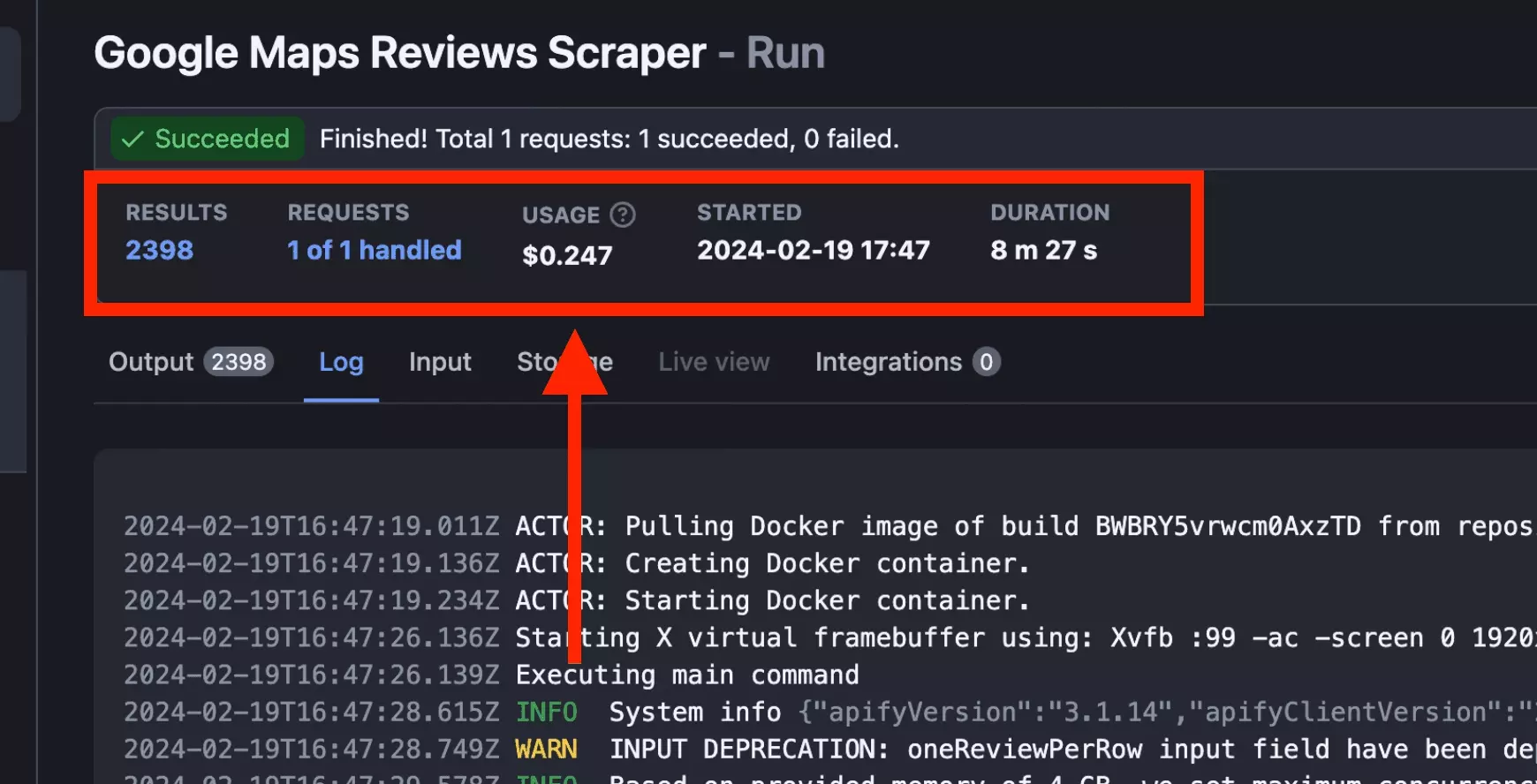Screen dimensions: 1537x784
Task: Select the Input tab
Action: click(x=440, y=362)
